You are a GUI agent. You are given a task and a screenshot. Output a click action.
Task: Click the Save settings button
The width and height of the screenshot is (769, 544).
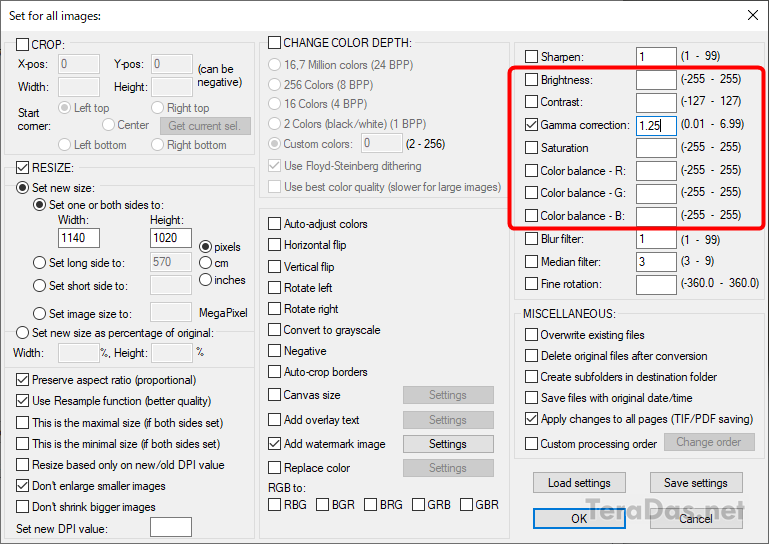coord(696,483)
